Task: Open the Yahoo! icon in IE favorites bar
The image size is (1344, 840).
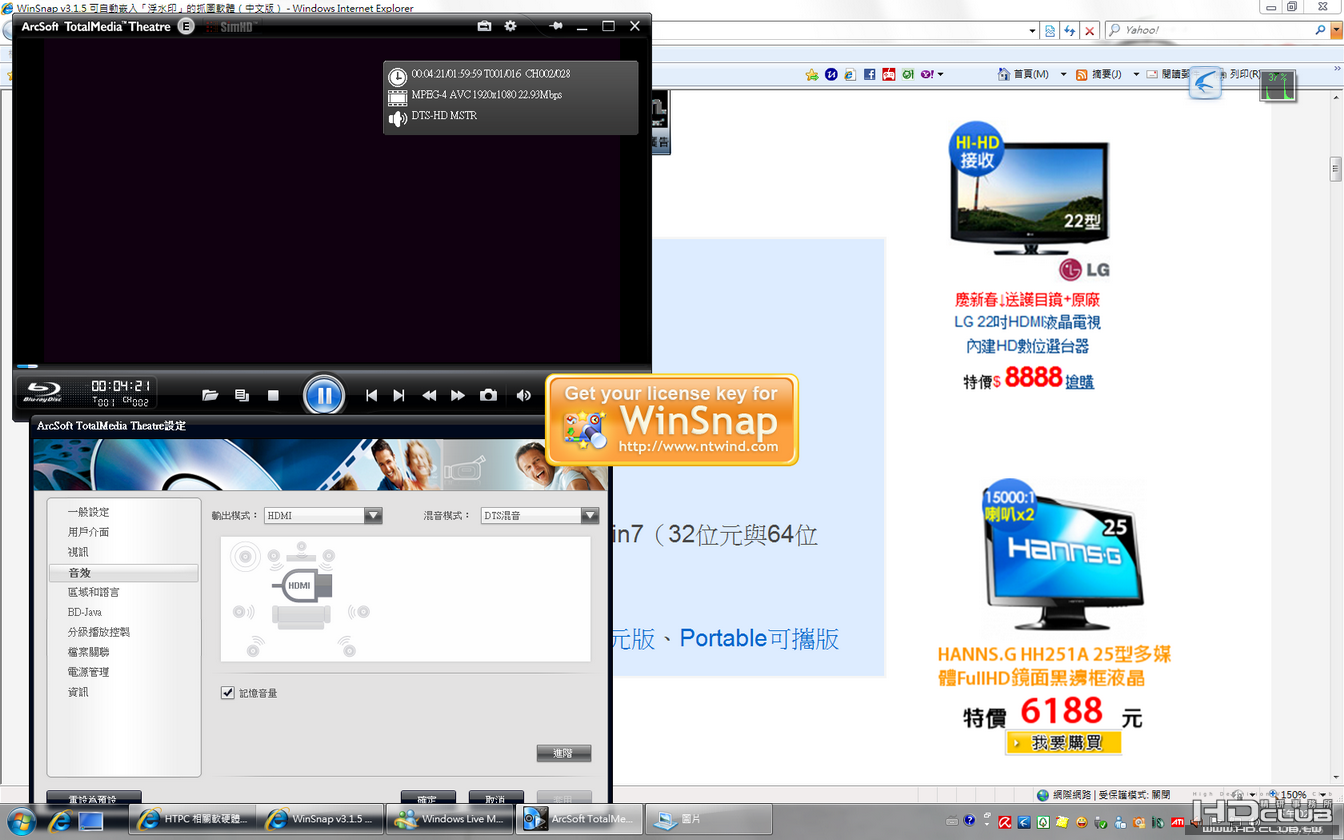Action: (x=927, y=75)
